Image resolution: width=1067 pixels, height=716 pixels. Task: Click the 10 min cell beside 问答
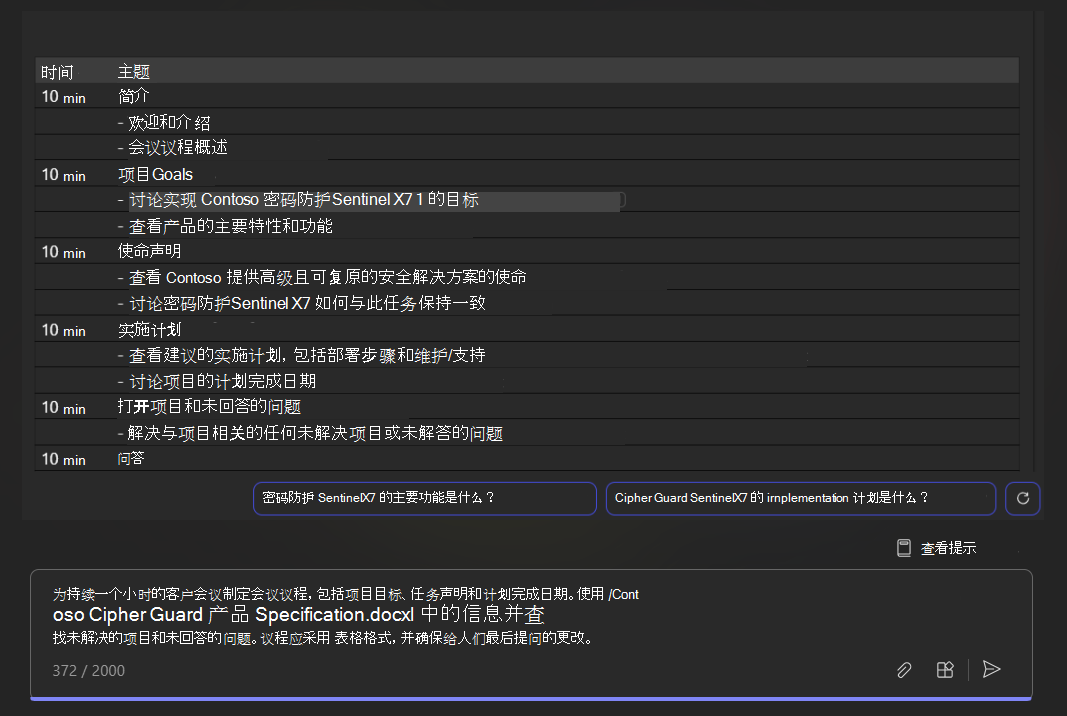tap(63, 459)
